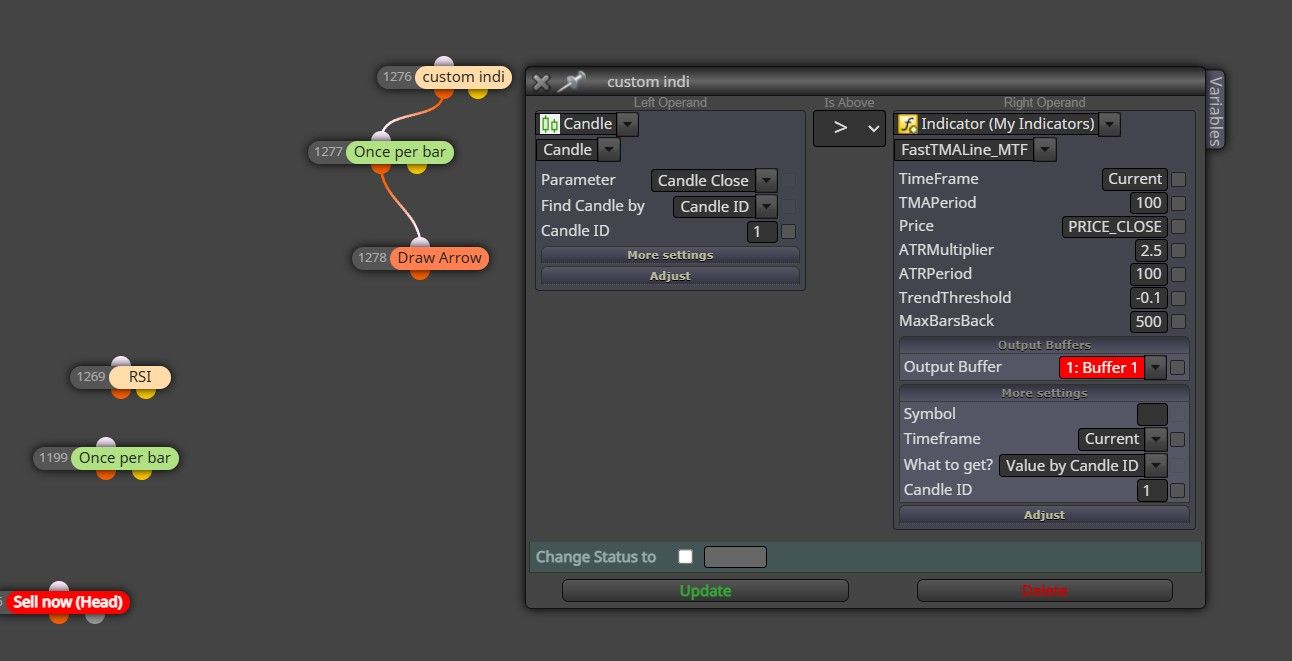
Task: Select the Once per bar block 1277
Action: (x=399, y=152)
